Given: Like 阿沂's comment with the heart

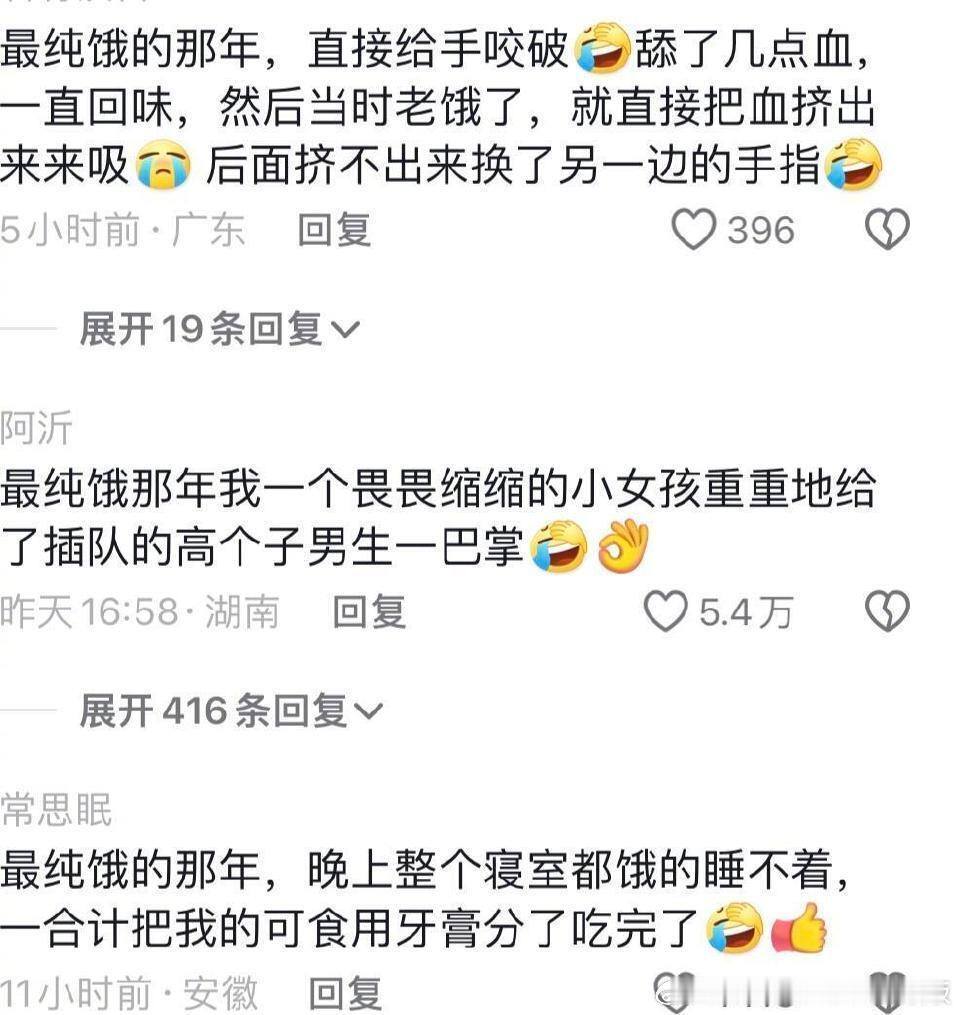Looking at the screenshot, I should 665,611.
